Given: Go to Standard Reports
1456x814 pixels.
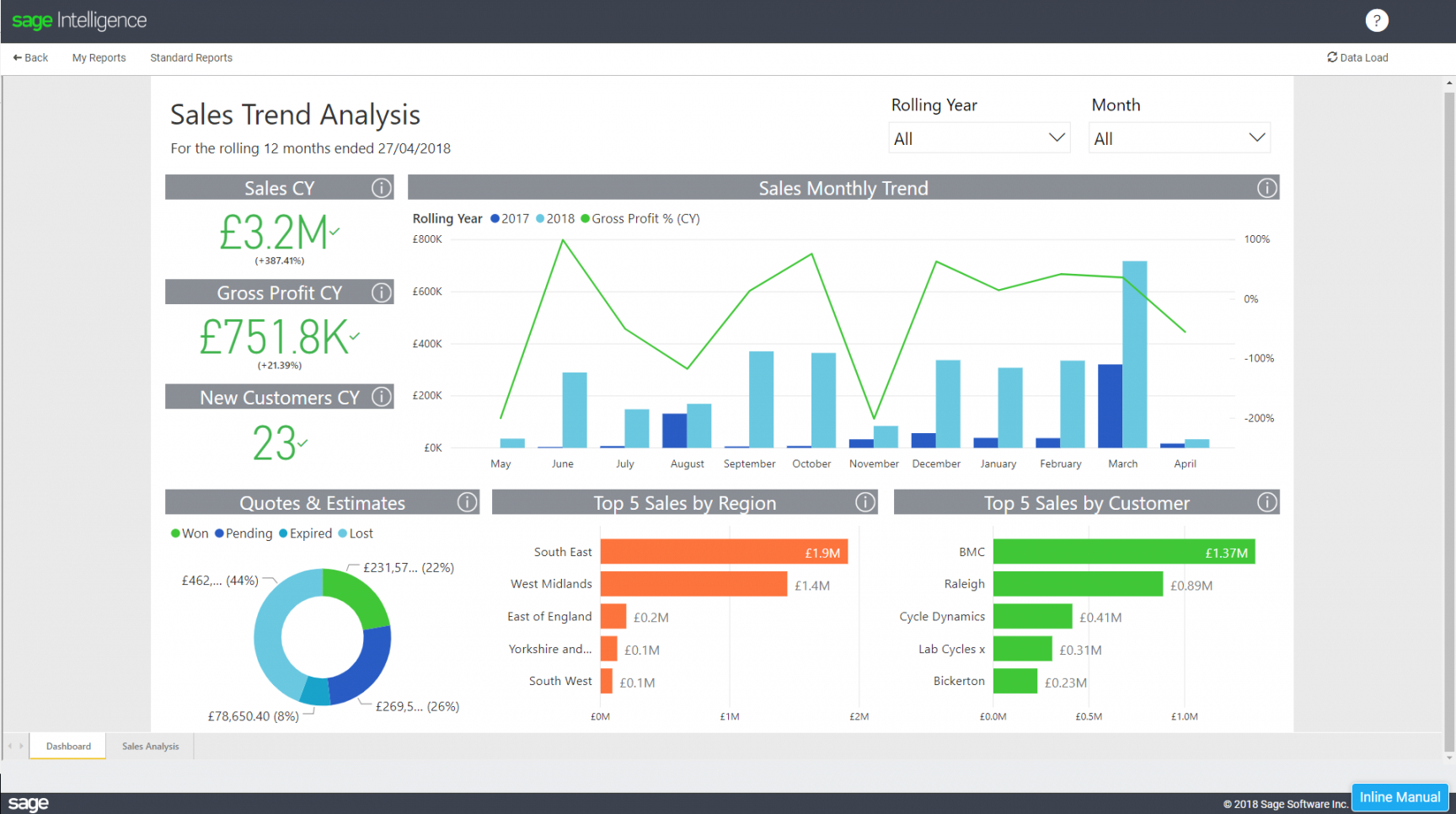Looking at the screenshot, I should pyautogui.click(x=191, y=58).
